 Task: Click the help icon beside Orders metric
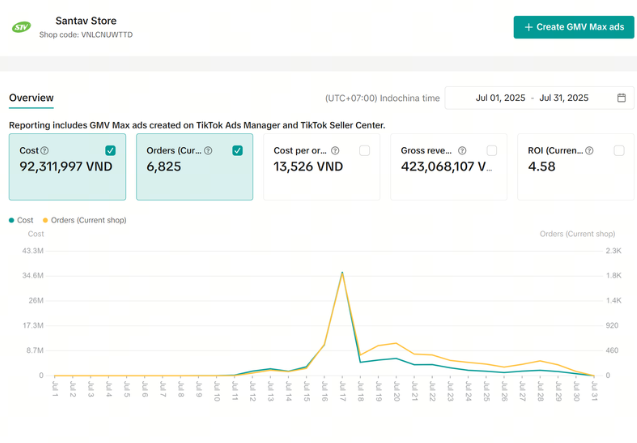click(x=208, y=150)
